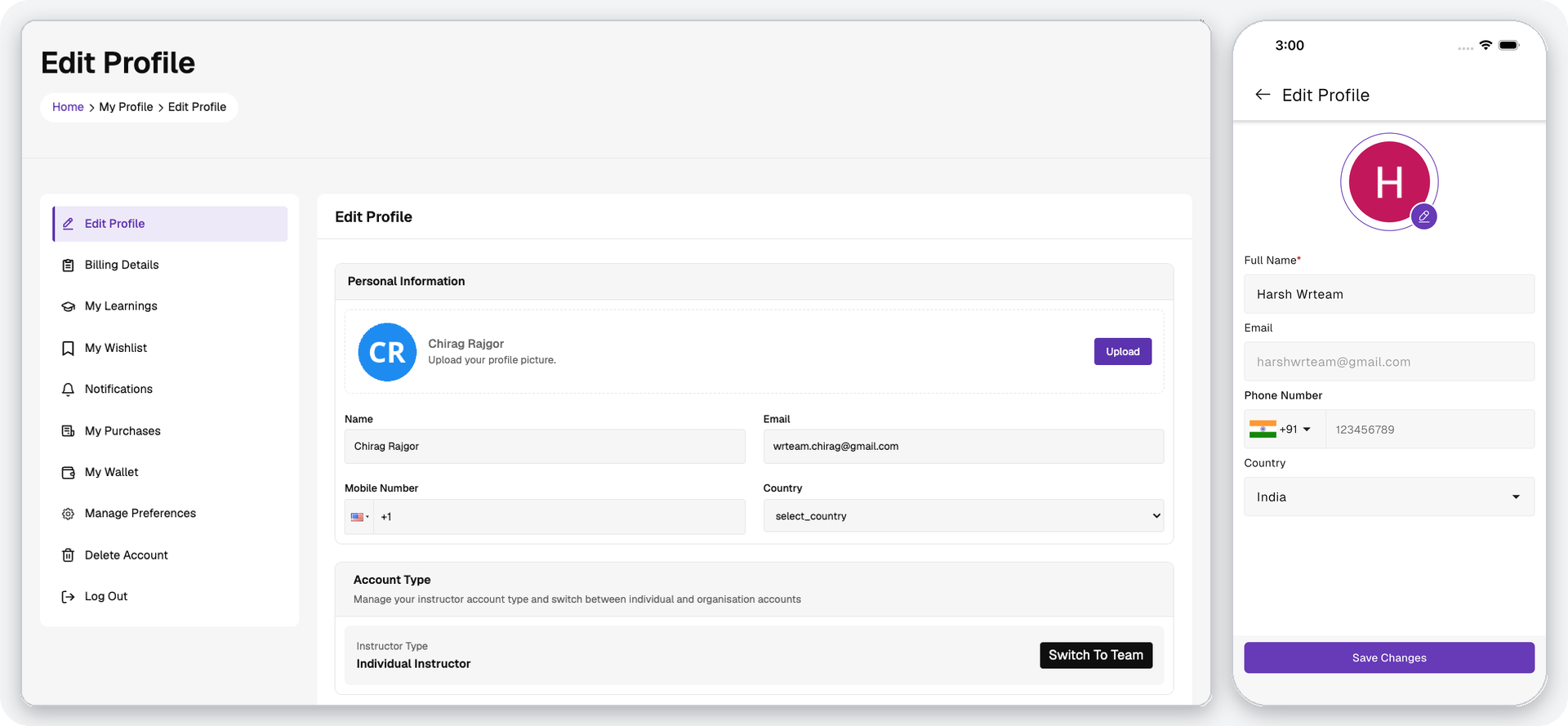Screen dimensions: 1568x726
Task: Click the My Learnings graduation cap icon
Action: (69, 306)
